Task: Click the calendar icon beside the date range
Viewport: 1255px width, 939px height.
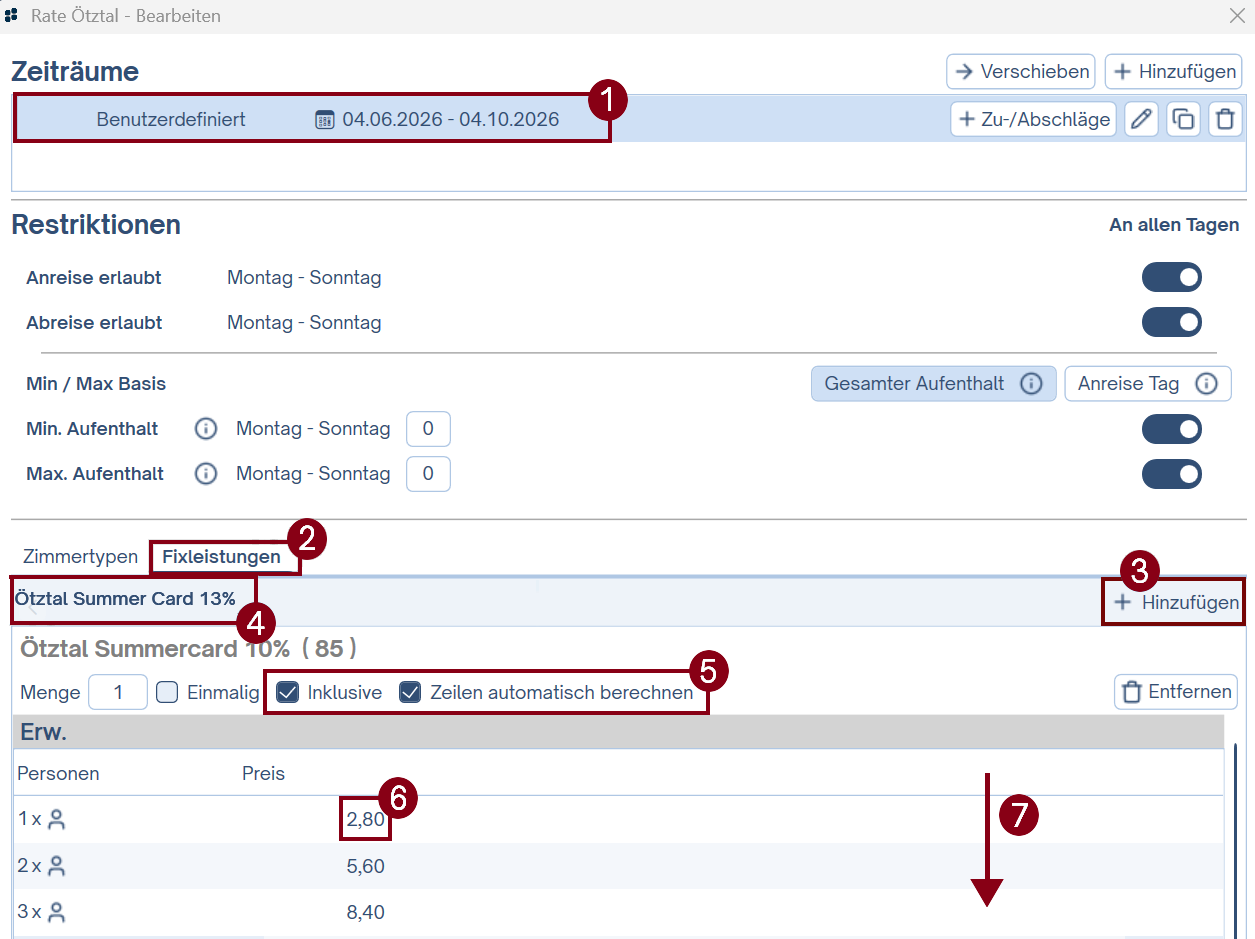Action: click(x=325, y=120)
